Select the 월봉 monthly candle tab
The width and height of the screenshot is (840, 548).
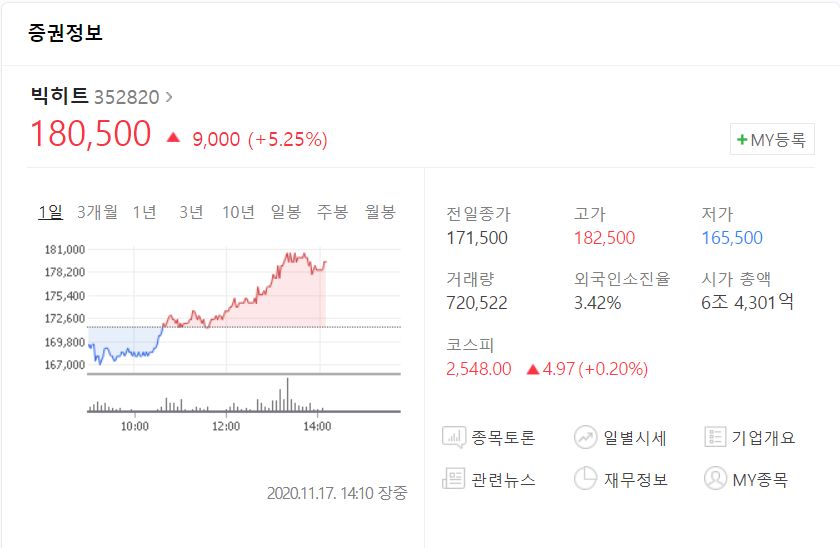(380, 212)
